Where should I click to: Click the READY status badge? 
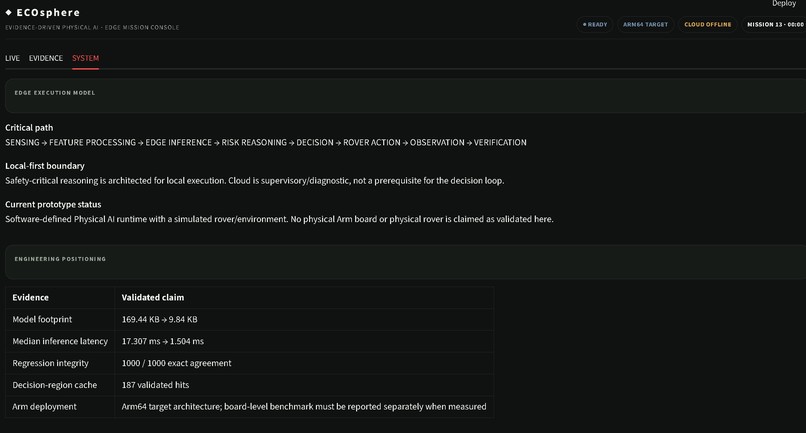pyautogui.click(x=595, y=24)
